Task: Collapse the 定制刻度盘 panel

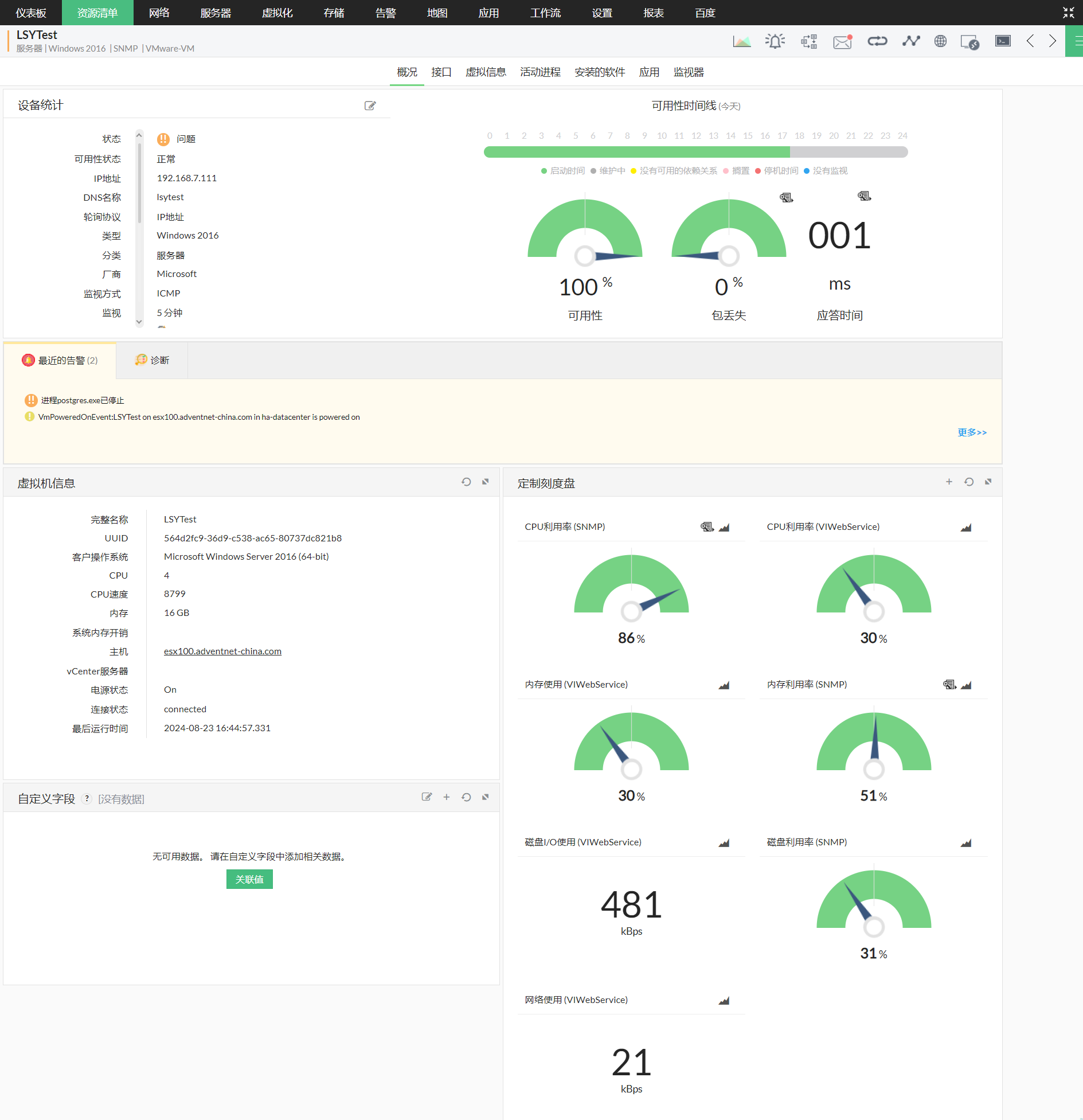Action: pos(988,482)
